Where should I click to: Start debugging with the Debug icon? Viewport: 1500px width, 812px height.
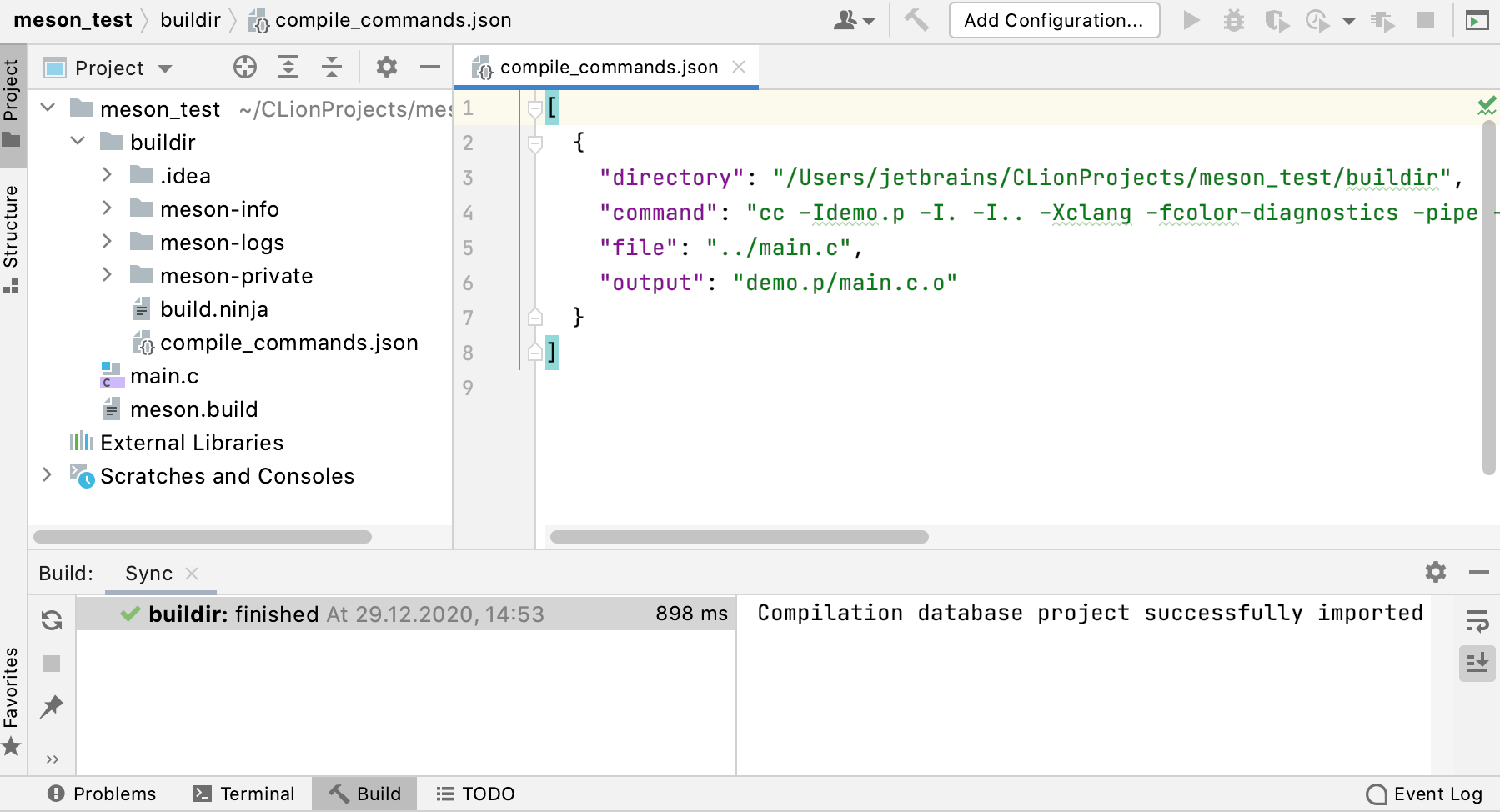coord(1234,21)
